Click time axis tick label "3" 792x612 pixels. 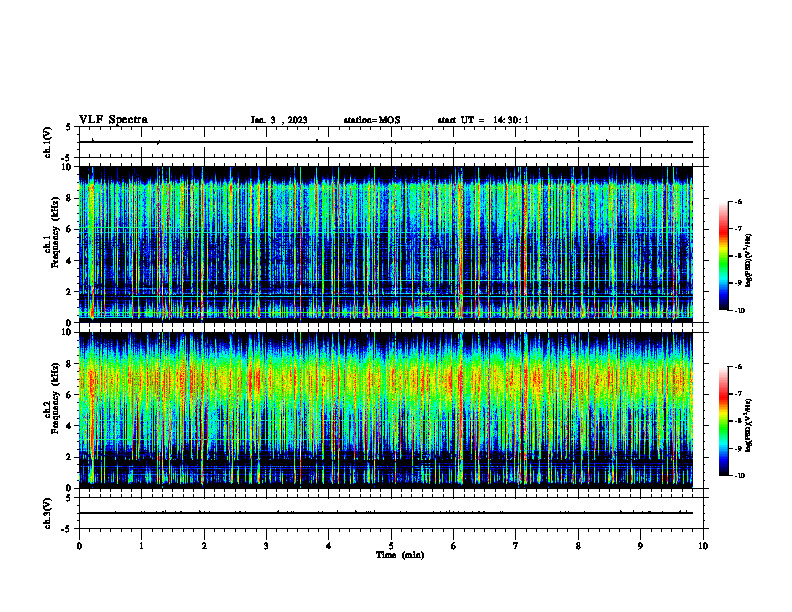(266, 546)
